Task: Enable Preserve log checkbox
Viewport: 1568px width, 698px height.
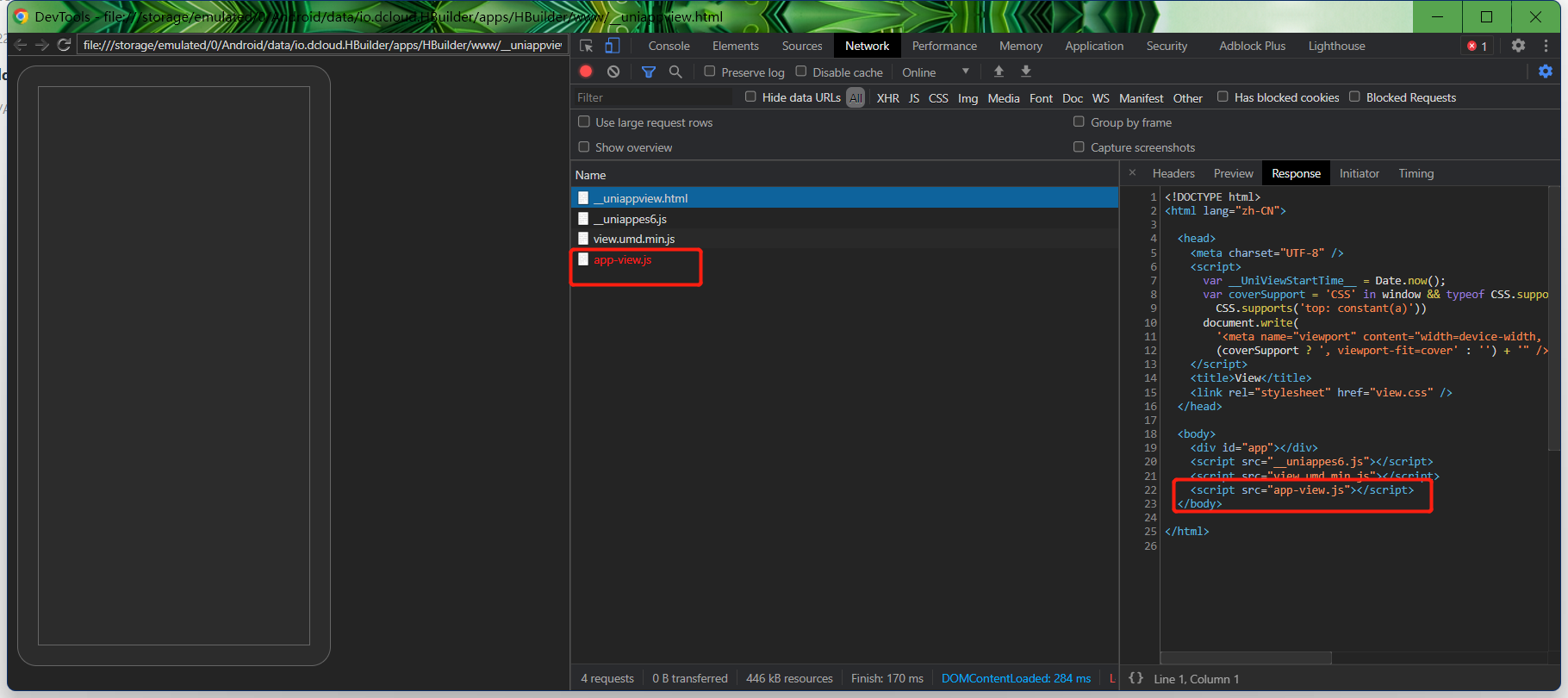Action: coord(710,72)
